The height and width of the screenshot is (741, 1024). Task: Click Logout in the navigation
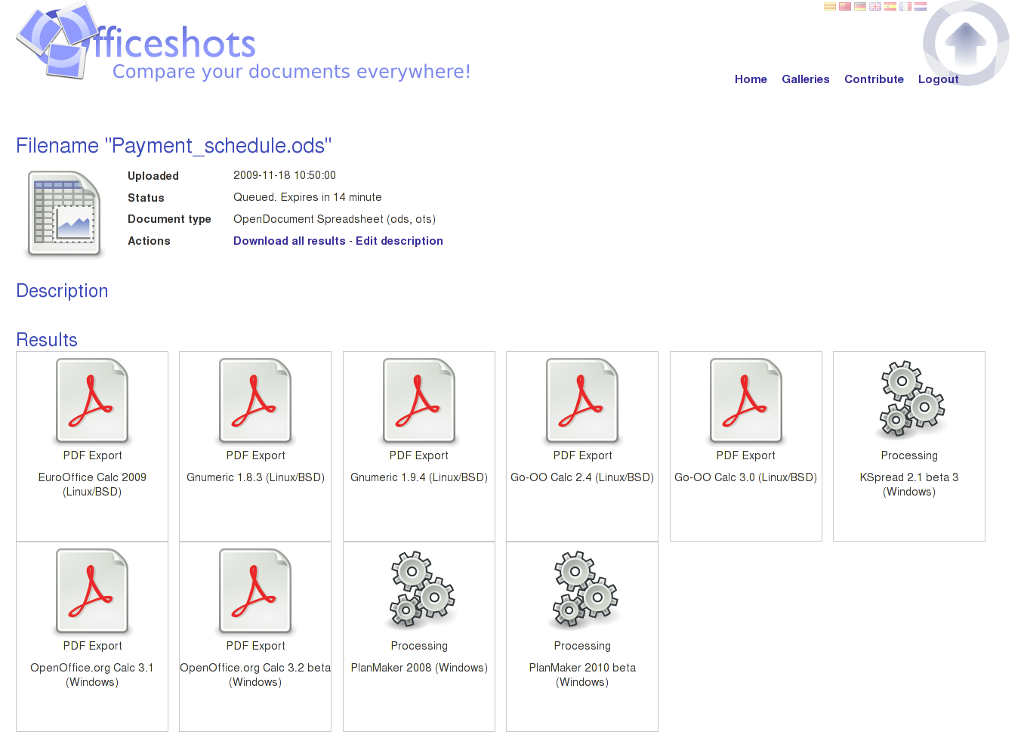pos(938,79)
